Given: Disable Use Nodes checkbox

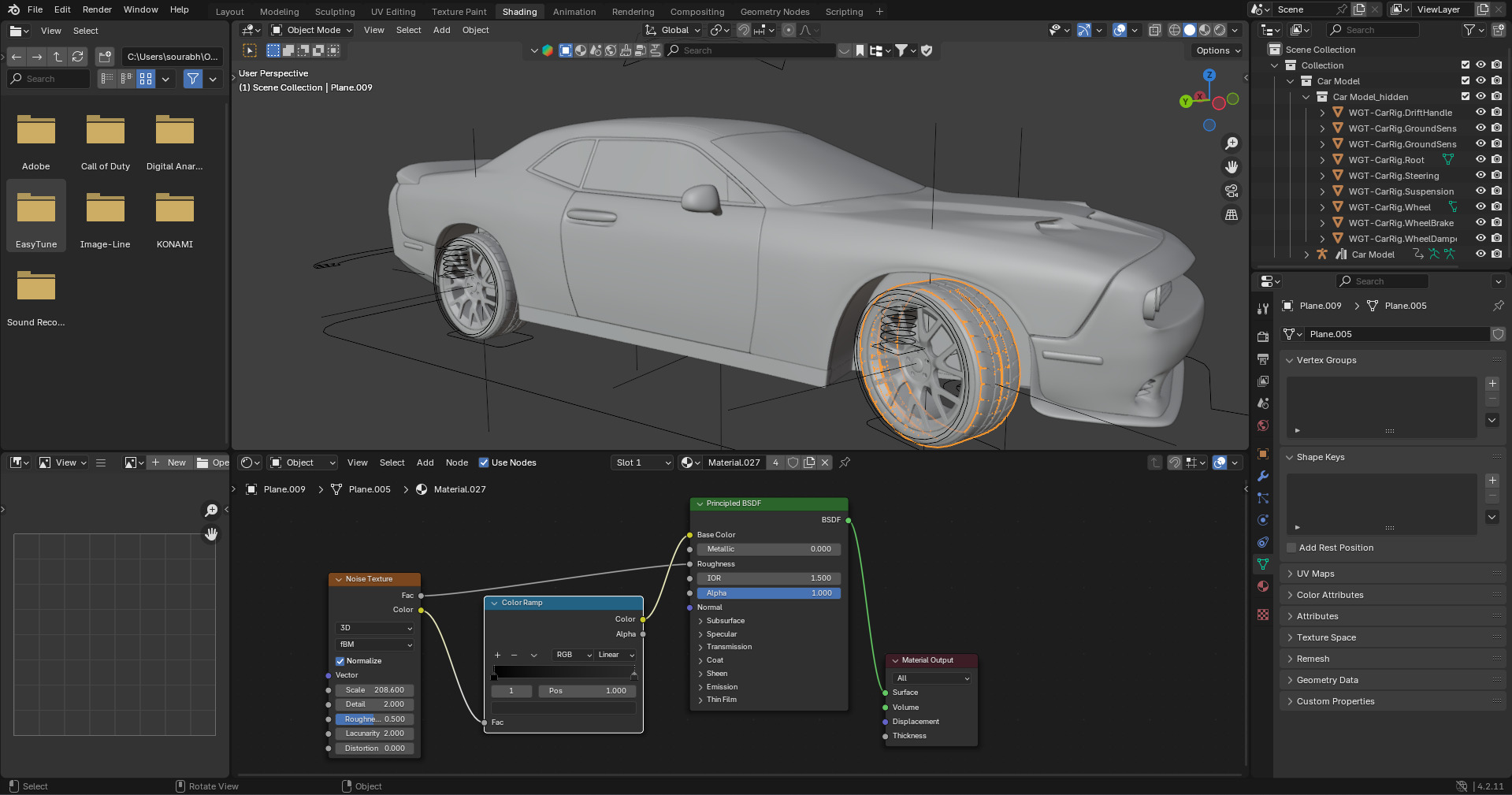Looking at the screenshot, I should pos(484,463).
